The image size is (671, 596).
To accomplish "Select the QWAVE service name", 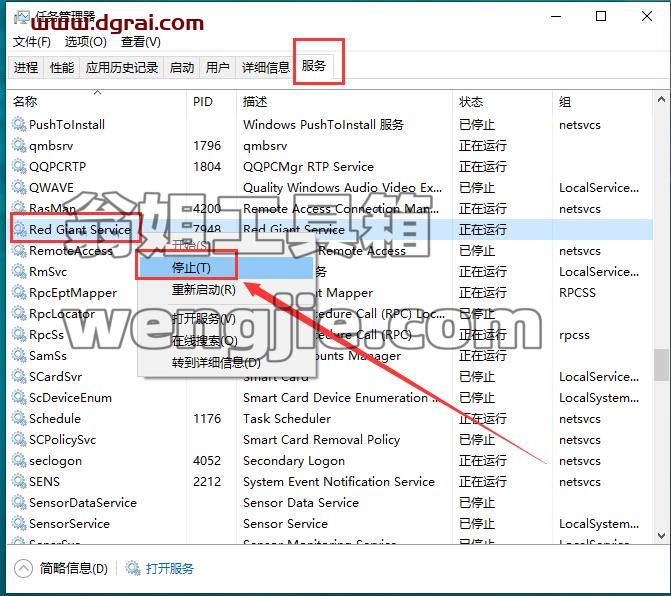I will coord(51,187).
